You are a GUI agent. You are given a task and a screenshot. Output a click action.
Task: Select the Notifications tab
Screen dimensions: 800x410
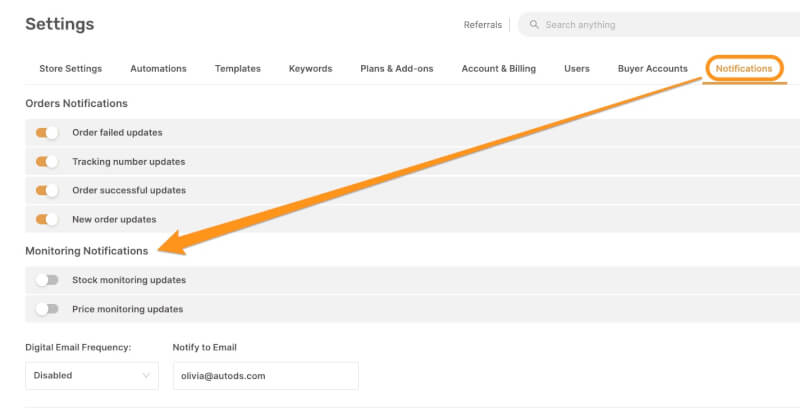743,69
